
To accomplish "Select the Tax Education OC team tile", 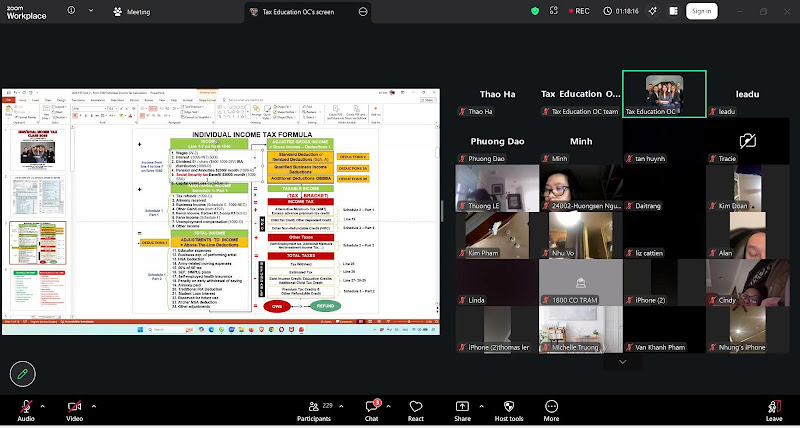I will coord(581,94).
